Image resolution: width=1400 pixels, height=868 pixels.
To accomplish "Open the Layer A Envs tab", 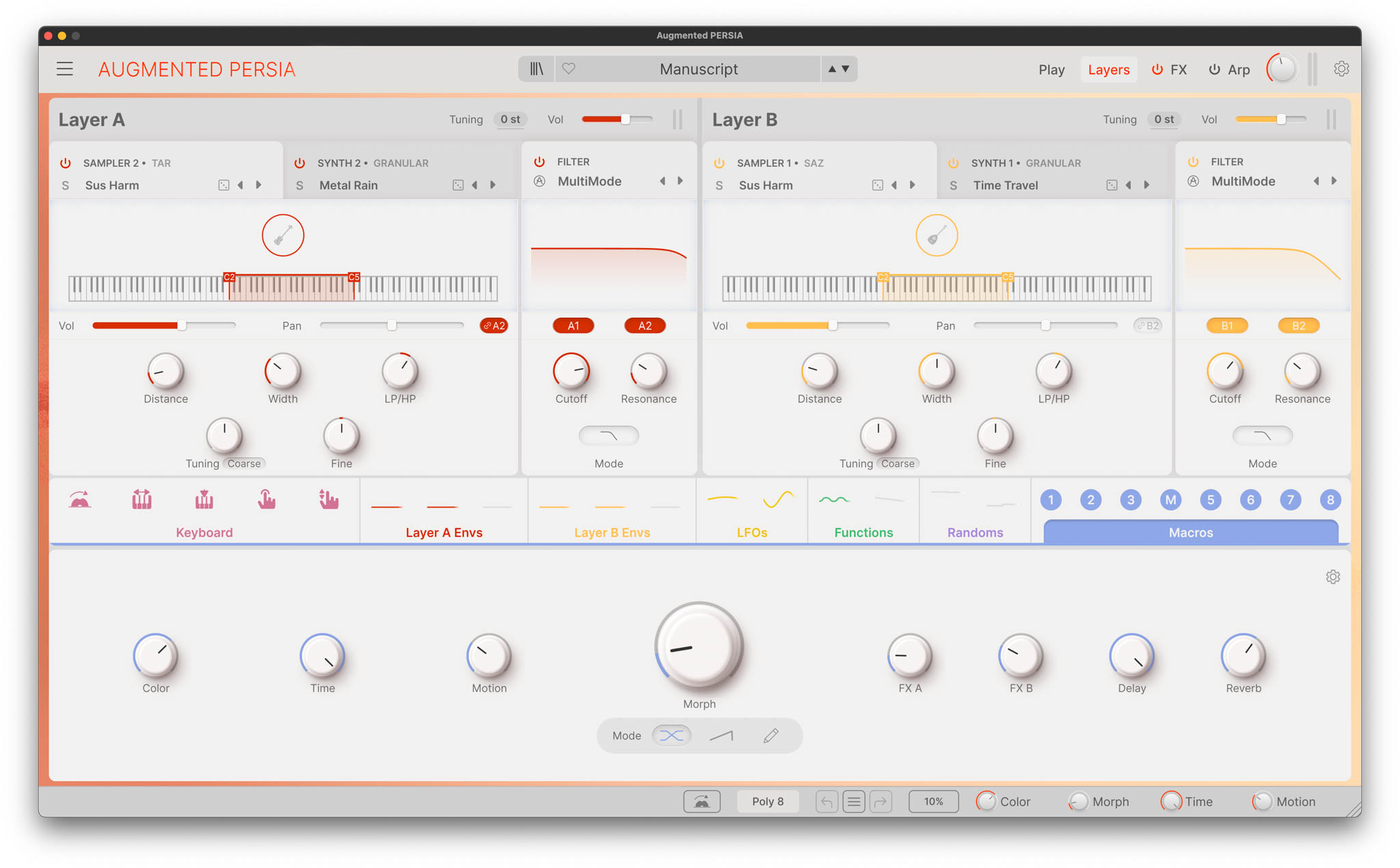I will pos(444,532).
